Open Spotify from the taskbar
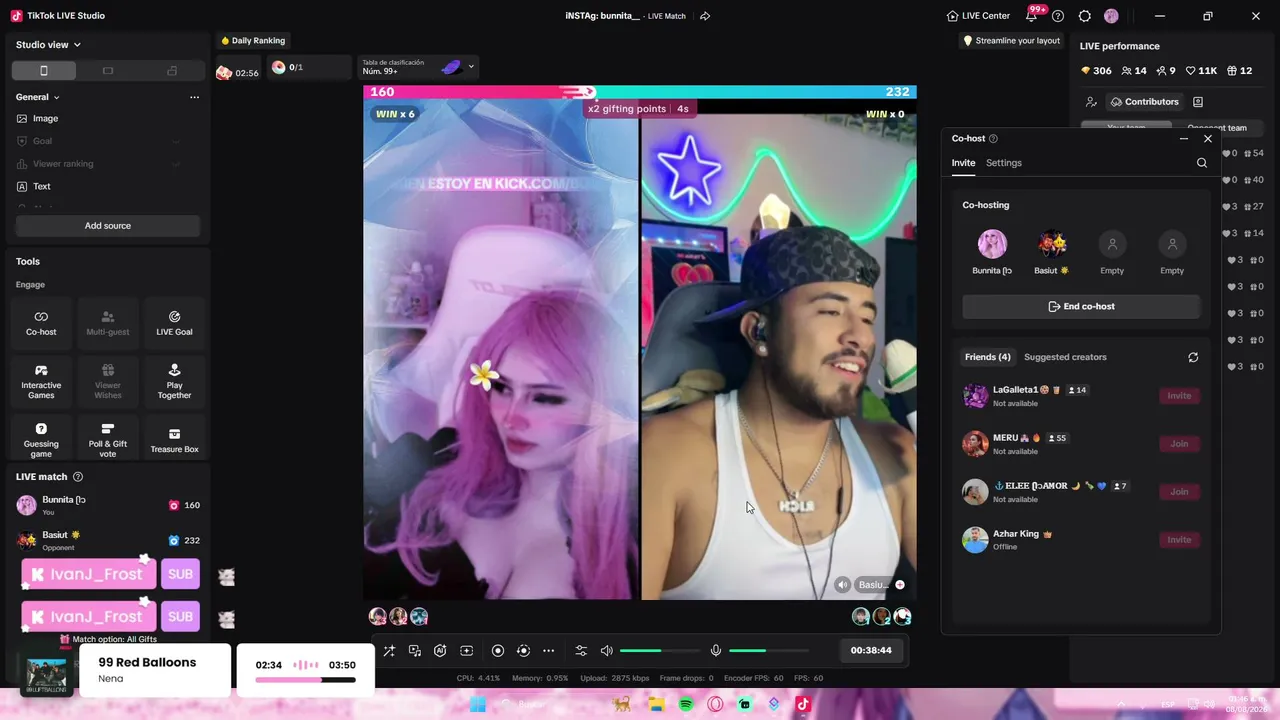 click(x=686, y=704)
